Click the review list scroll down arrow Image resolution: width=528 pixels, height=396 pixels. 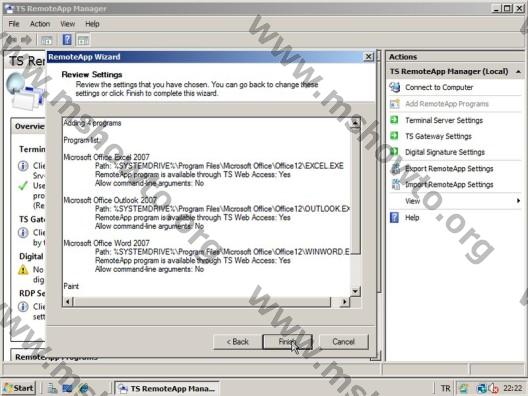(x=355, y=291)
